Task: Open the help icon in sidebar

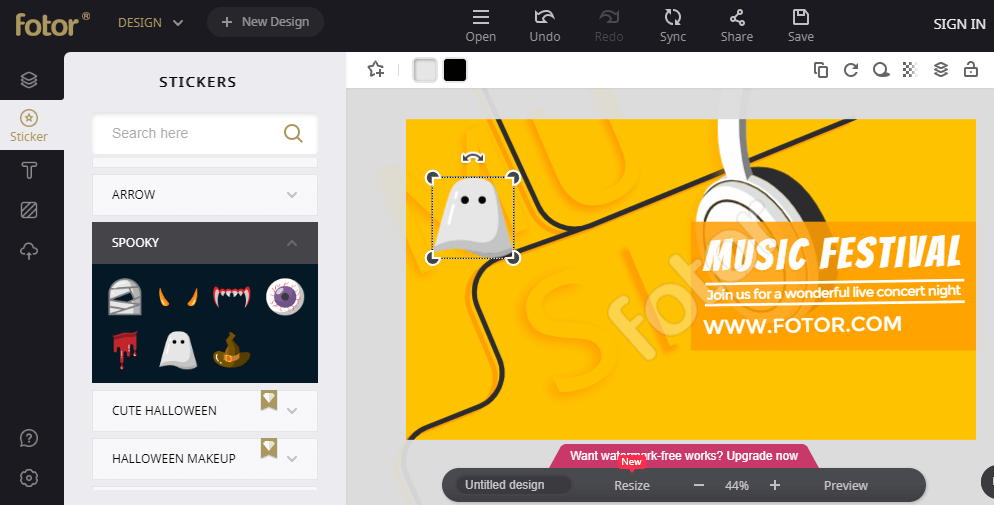Action: [29, 438]
